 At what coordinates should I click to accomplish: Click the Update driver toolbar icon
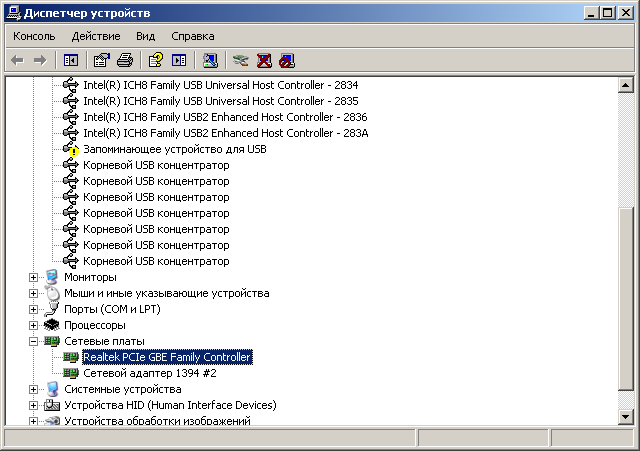tap(240, 61)
